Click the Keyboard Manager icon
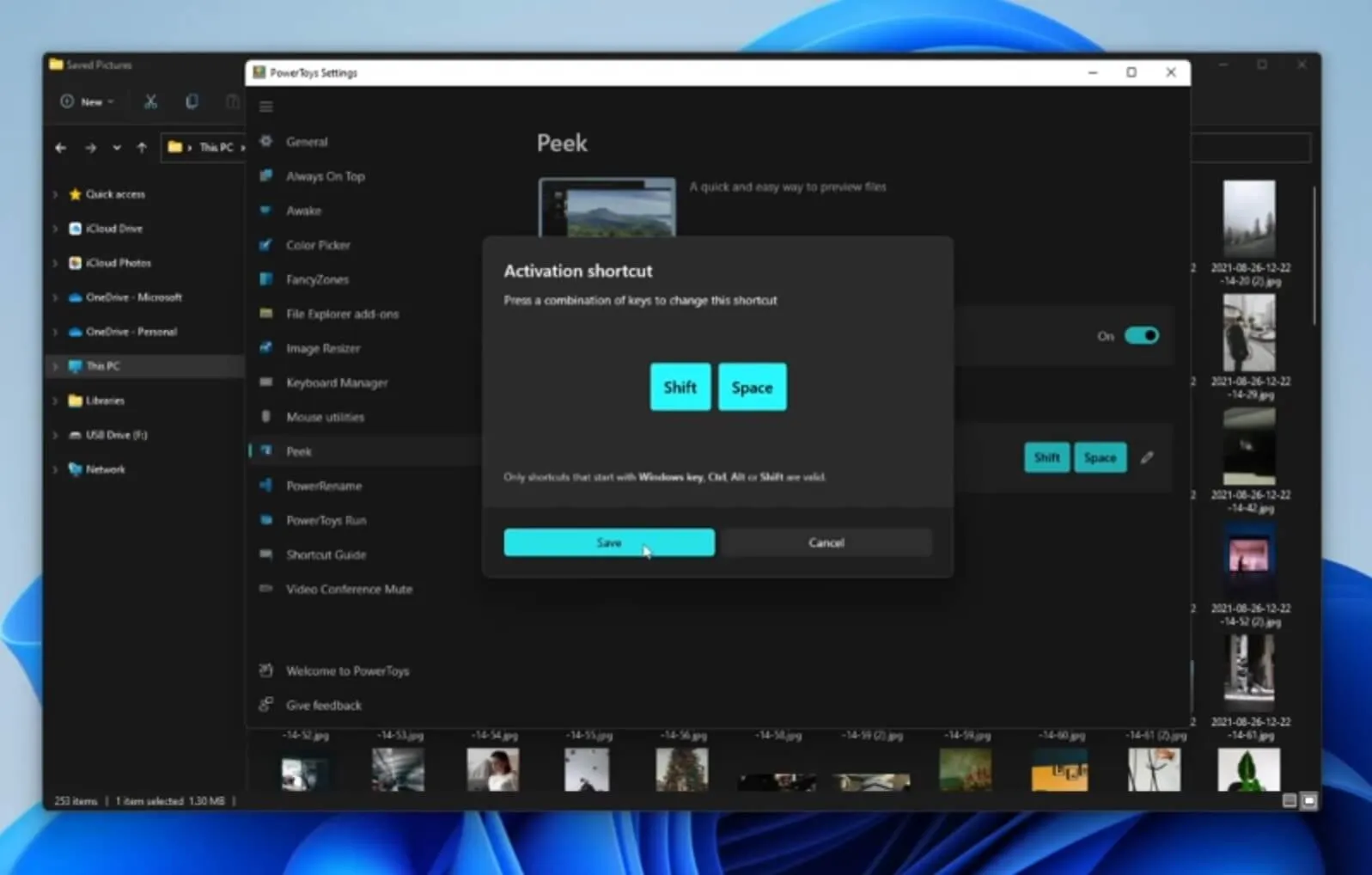 tap(266, 382)
